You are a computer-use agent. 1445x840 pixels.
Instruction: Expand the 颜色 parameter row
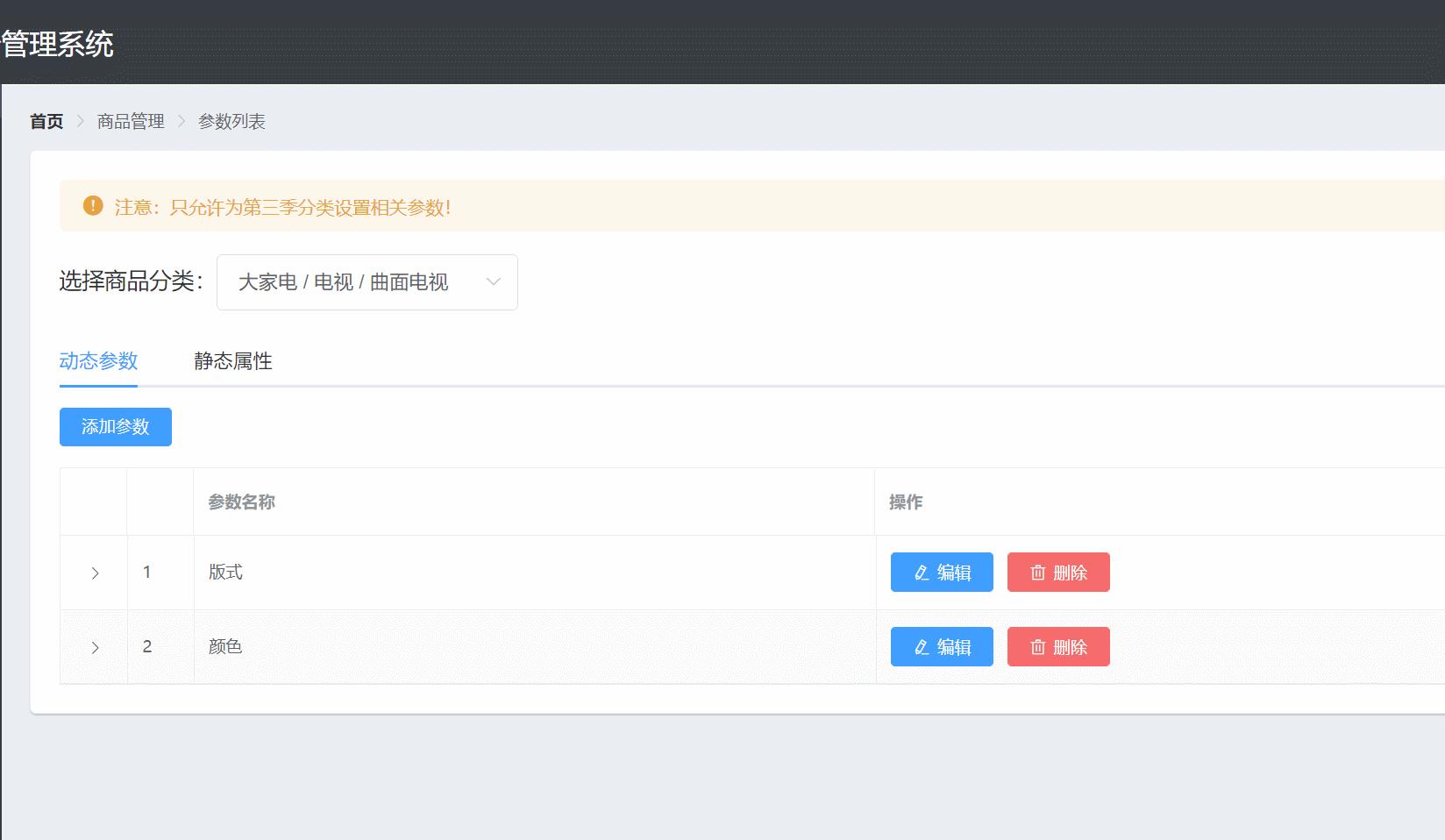95,647
